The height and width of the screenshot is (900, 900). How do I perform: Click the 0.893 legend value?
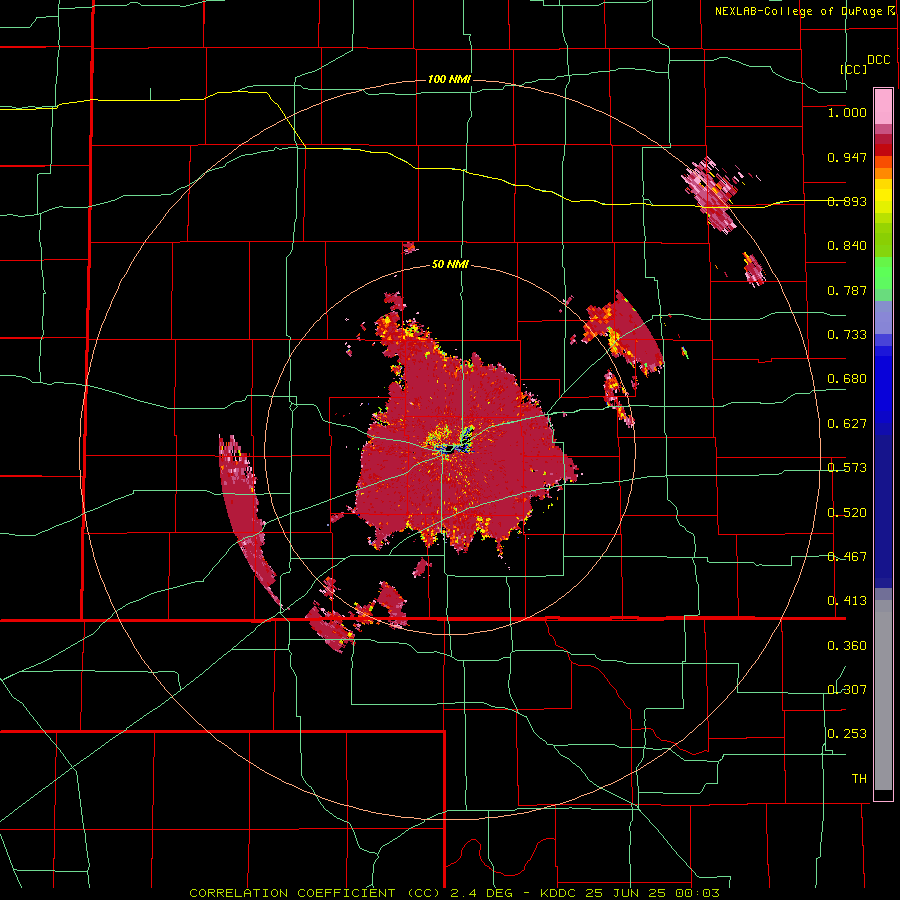pos(847,201)
